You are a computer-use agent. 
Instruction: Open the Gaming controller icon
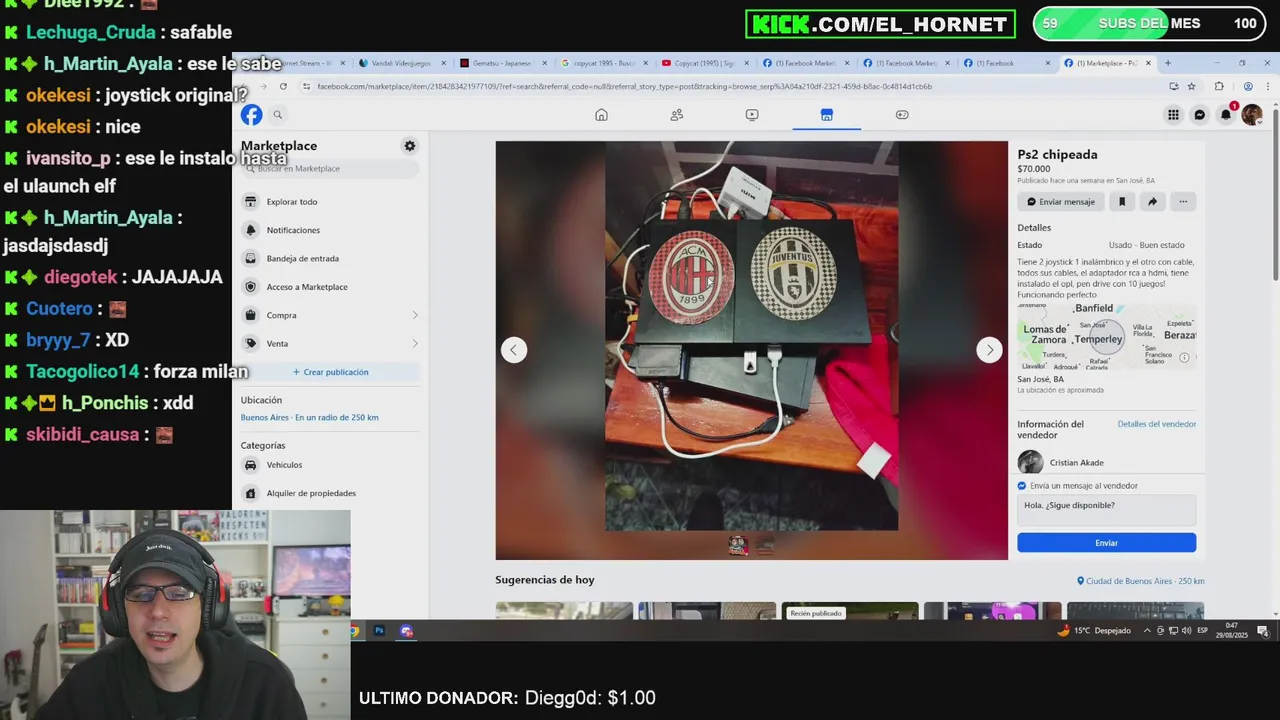pyautogui.click(x=902, y=115)
